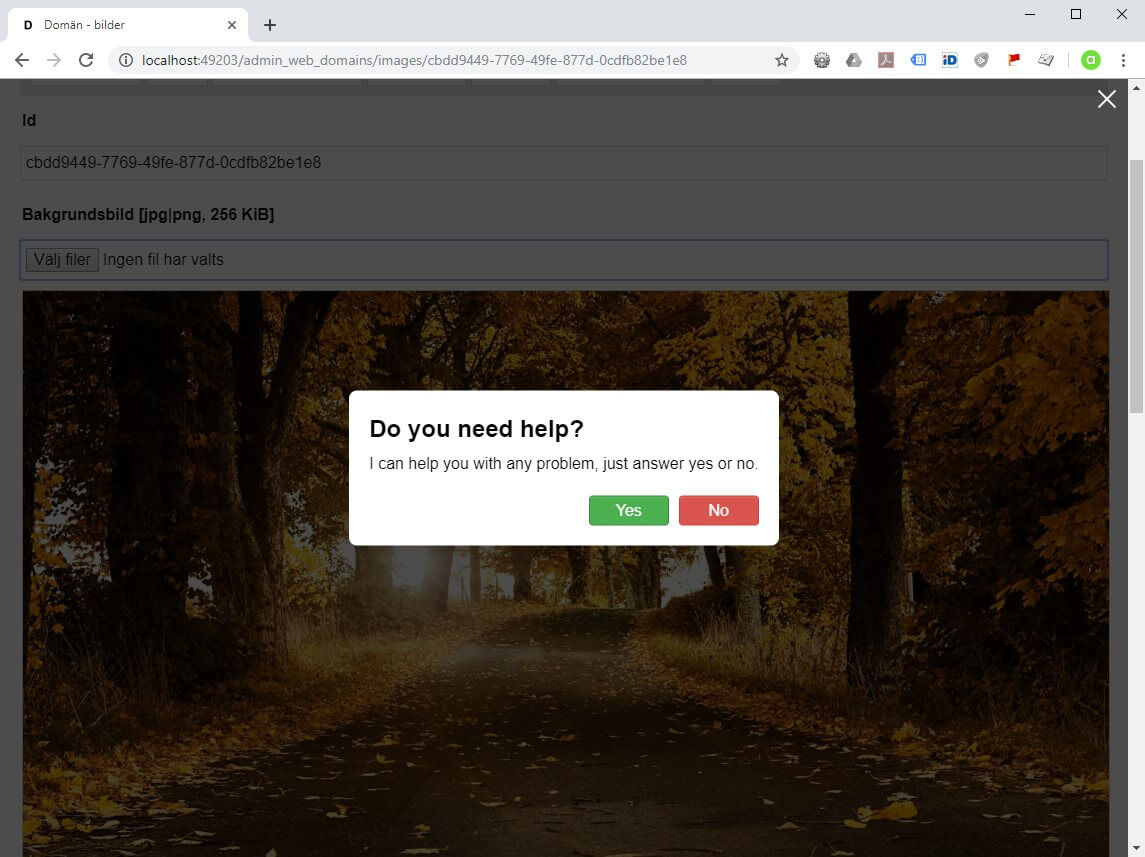1145x857 pixels.
Task: Open the gear extension icon
Action: [x=822, y=60]
